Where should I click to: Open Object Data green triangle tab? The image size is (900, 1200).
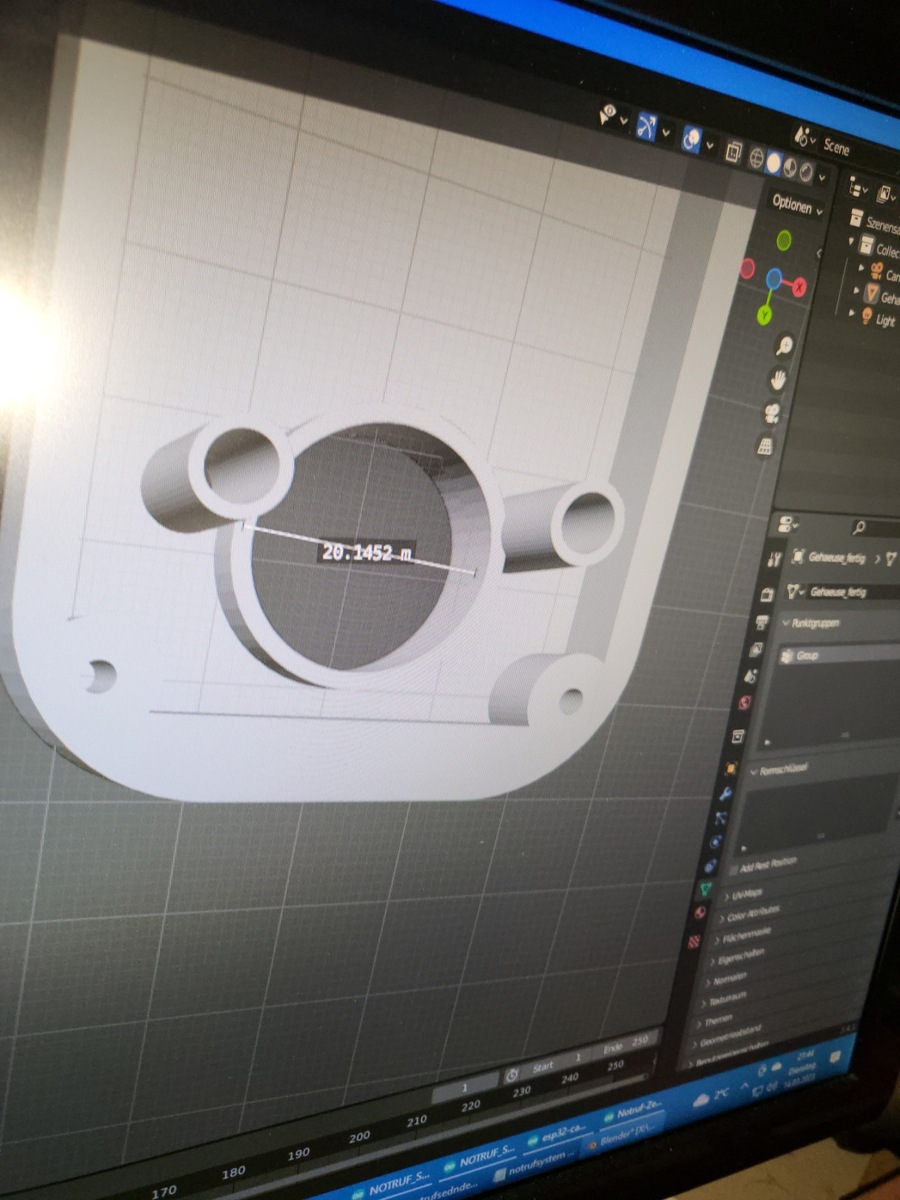click(x=704, y=887)
